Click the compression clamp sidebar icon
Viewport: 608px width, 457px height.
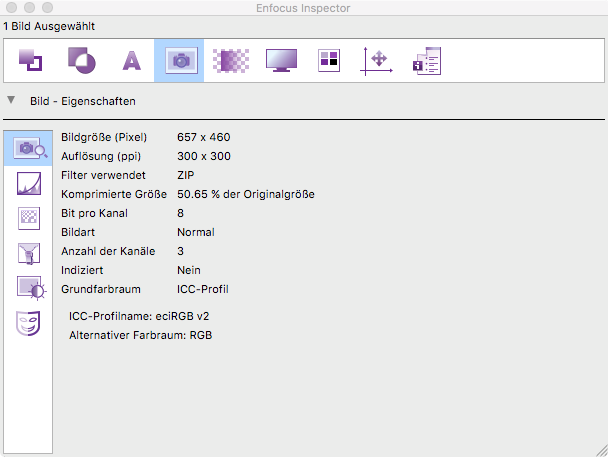tap(29, 253)
